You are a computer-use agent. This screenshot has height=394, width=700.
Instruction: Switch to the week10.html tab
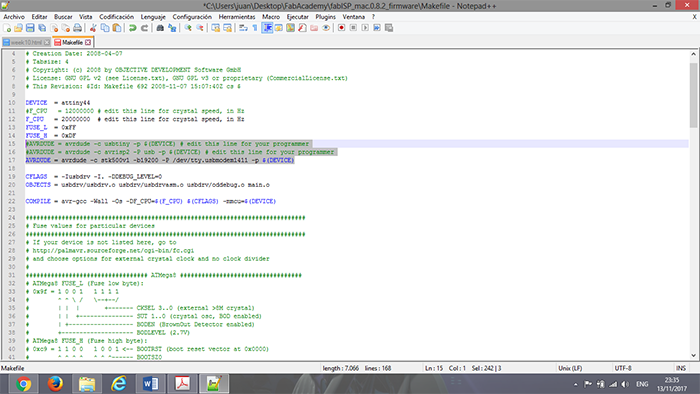(x=25, y=42)
